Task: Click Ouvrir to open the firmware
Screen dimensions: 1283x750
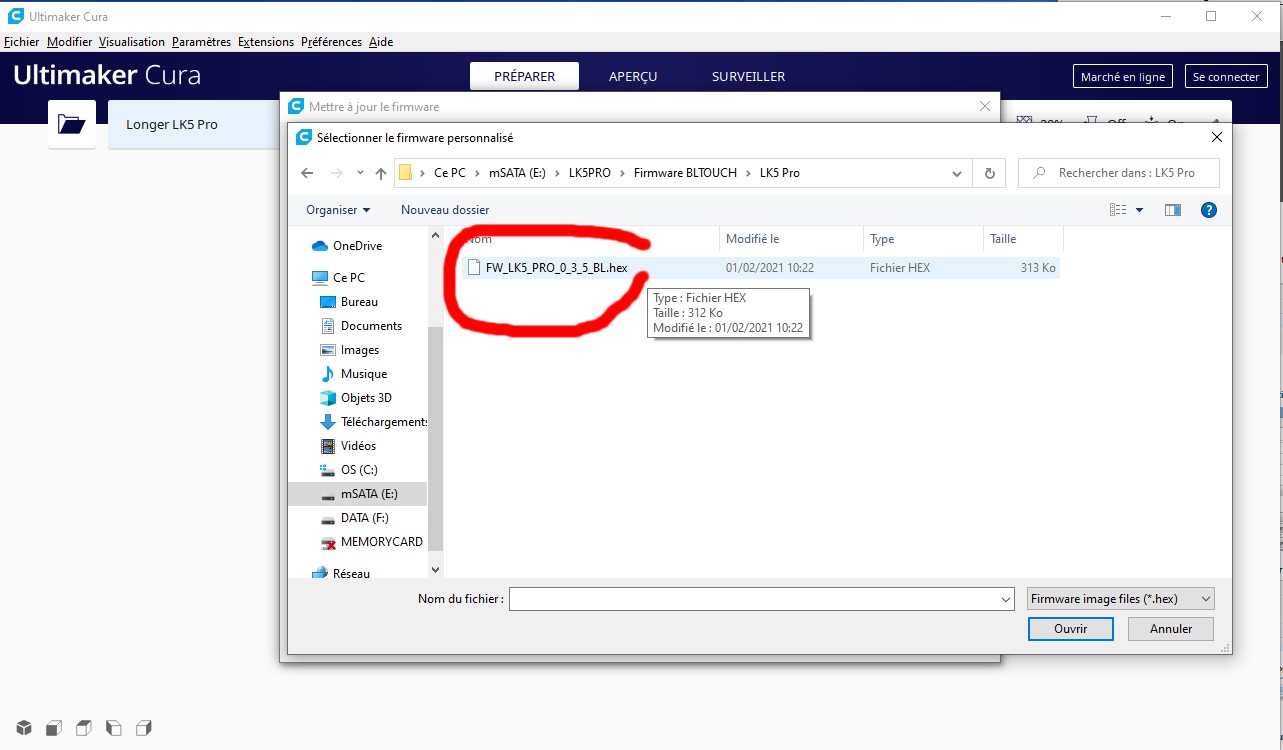Action: (1070, 629)
